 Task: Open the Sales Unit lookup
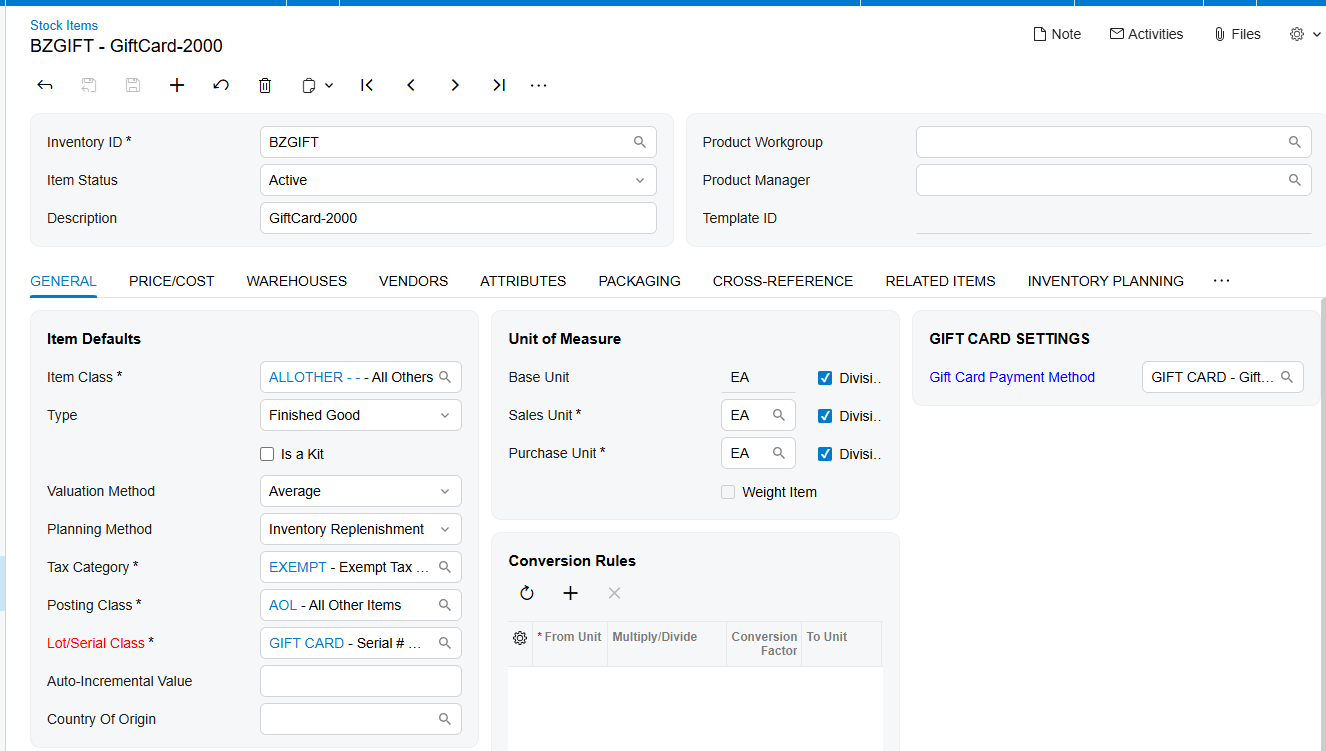pos(779,415)
